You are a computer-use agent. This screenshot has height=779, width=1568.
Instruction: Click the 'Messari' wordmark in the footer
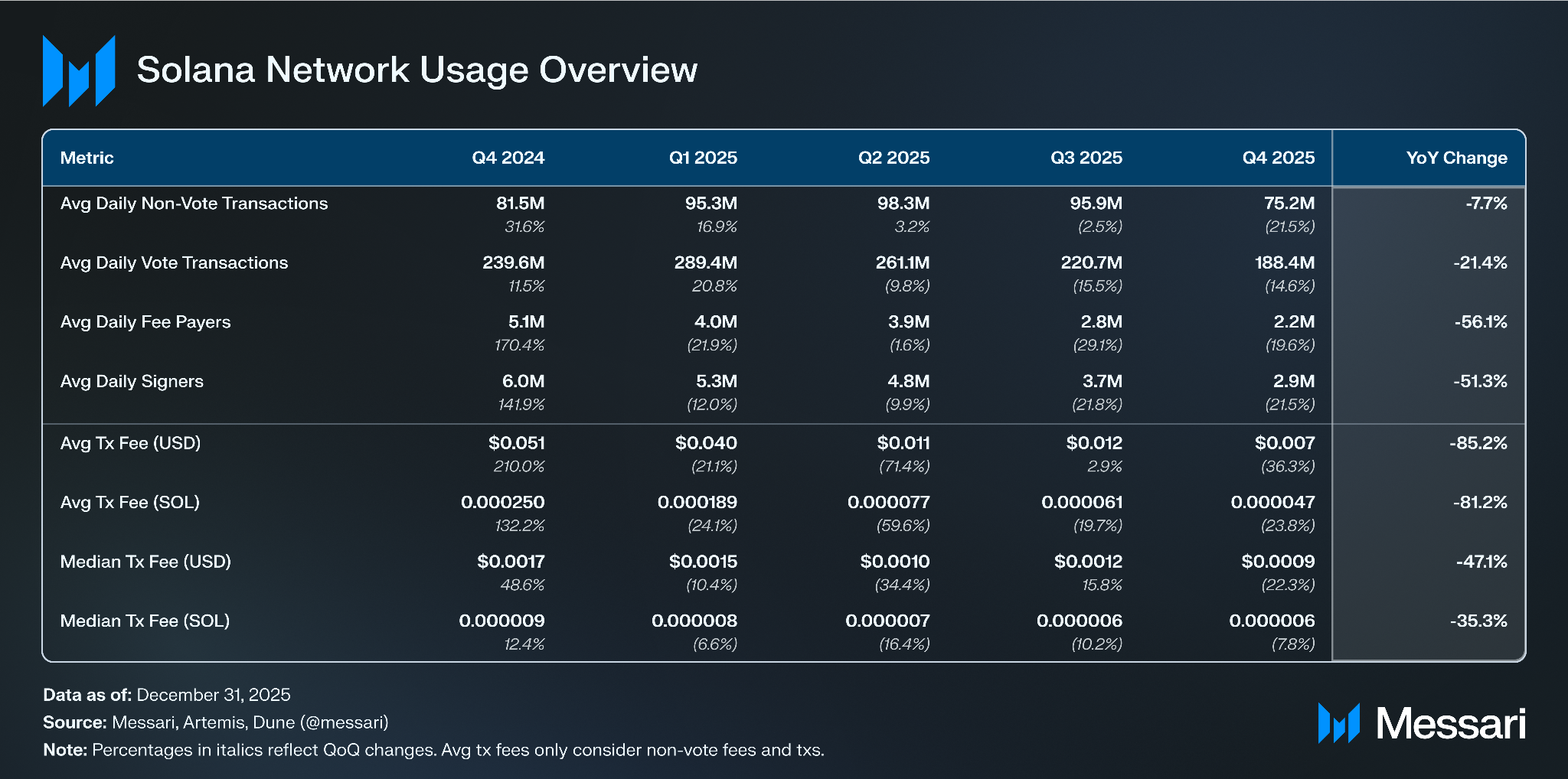[1450, 723]
